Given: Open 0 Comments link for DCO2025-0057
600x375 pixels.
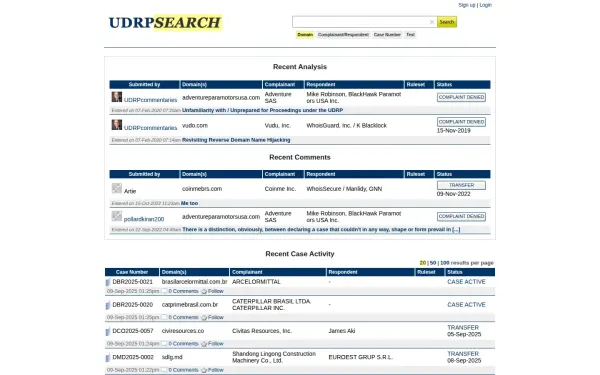Looking at the screenshot, I should 183,344.
